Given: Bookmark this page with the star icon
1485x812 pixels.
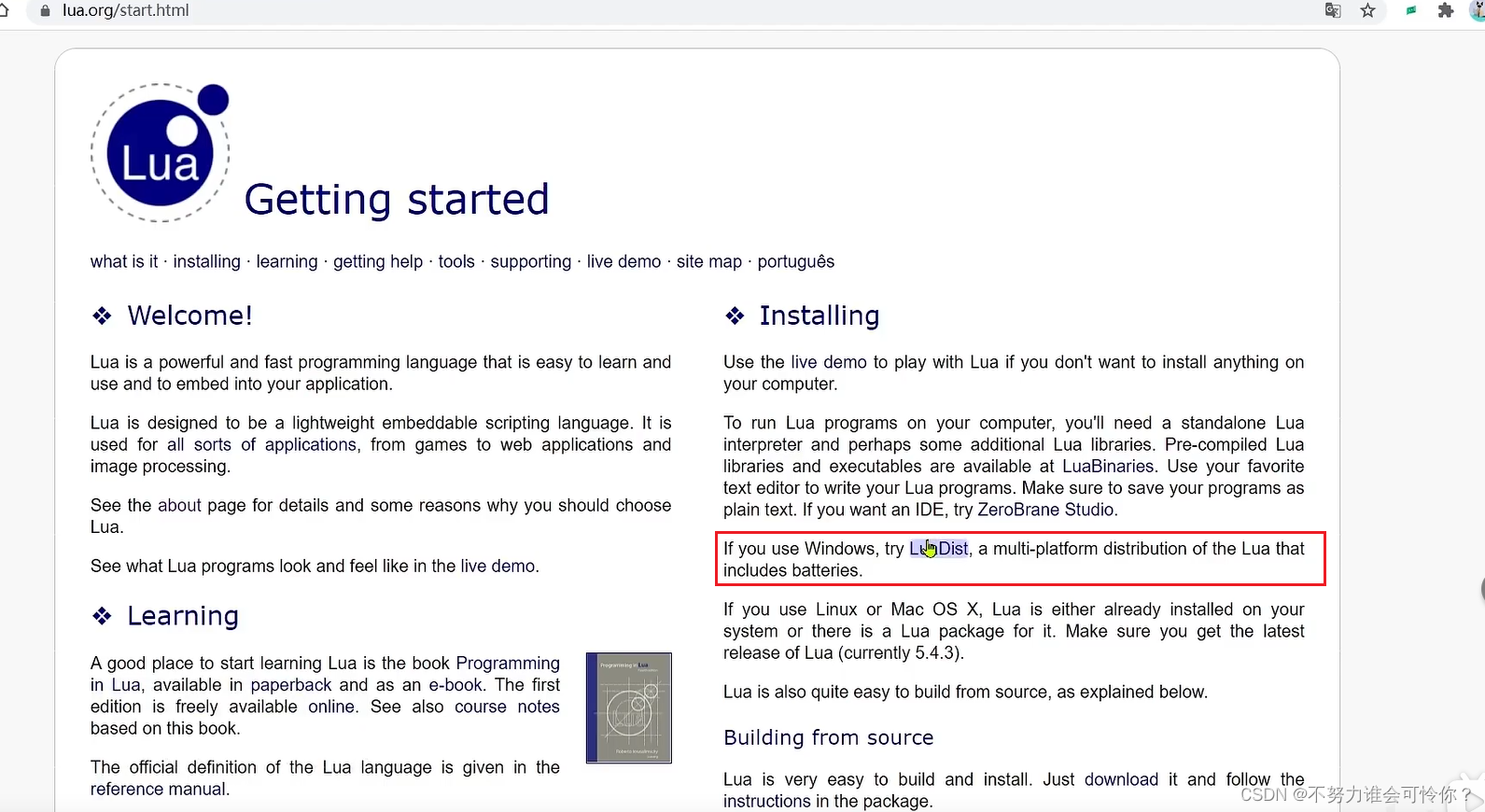Looking at the screenshot, I should point(1367,10).
